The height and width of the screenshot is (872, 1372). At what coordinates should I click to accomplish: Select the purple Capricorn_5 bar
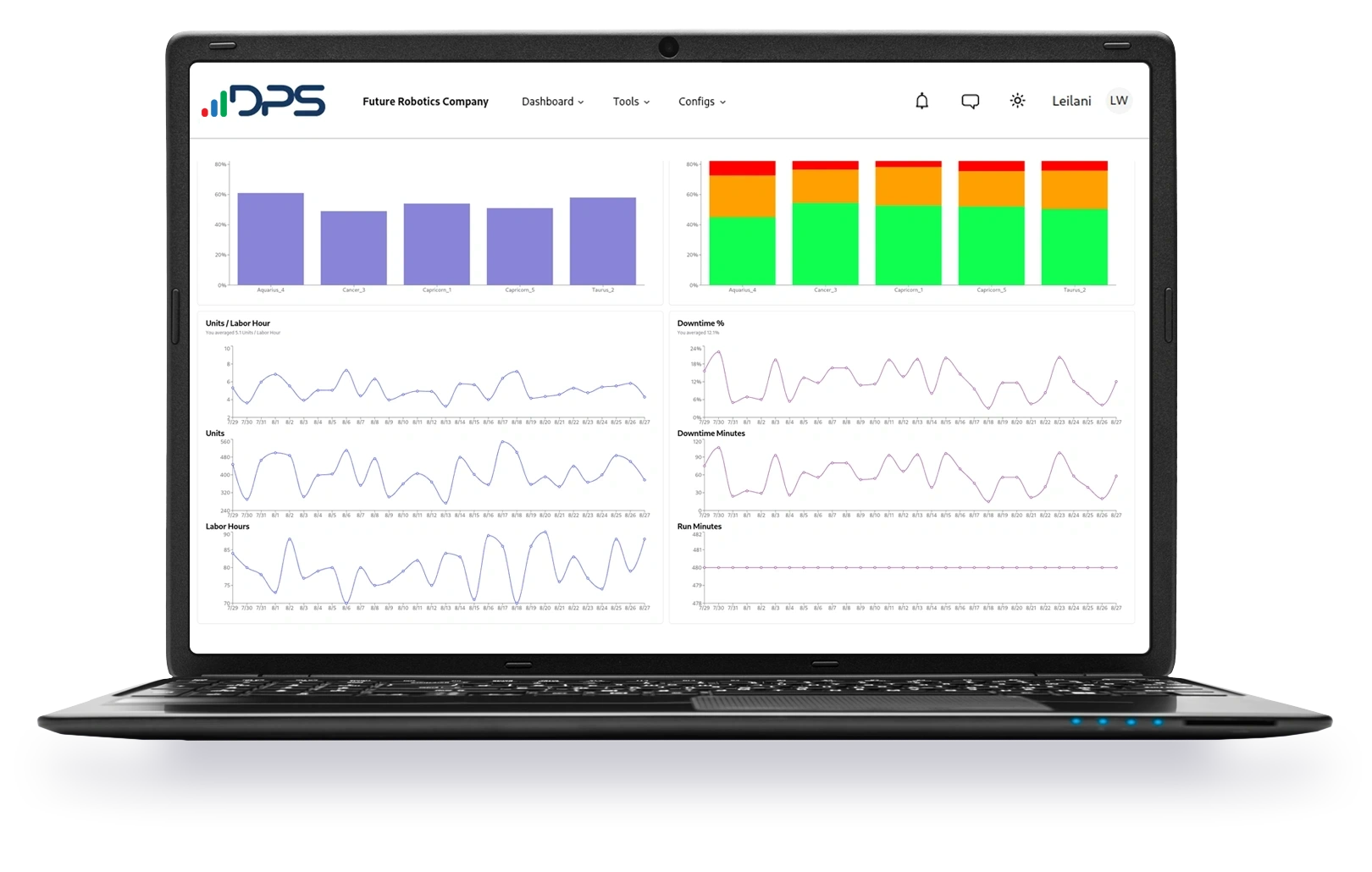[519, 246]
